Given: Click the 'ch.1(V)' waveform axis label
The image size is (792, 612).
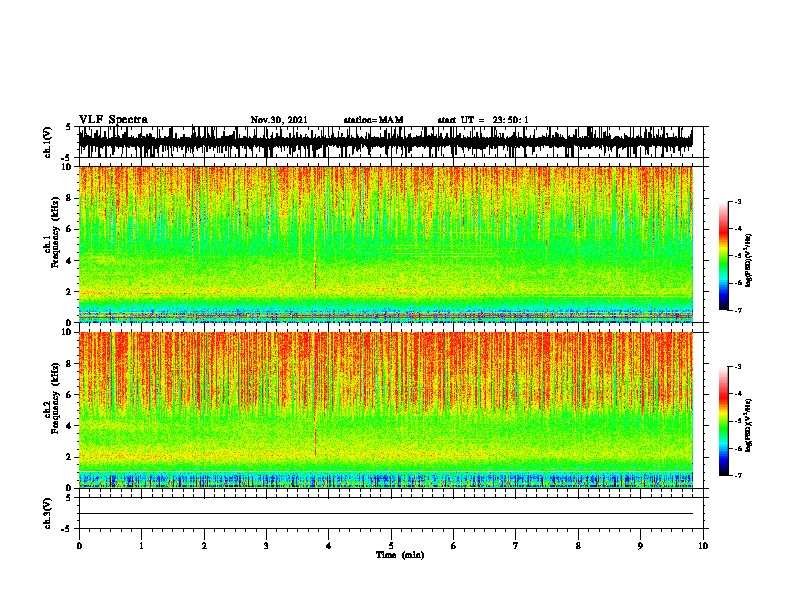Looking at the screenshot, I should coord(48,142).
